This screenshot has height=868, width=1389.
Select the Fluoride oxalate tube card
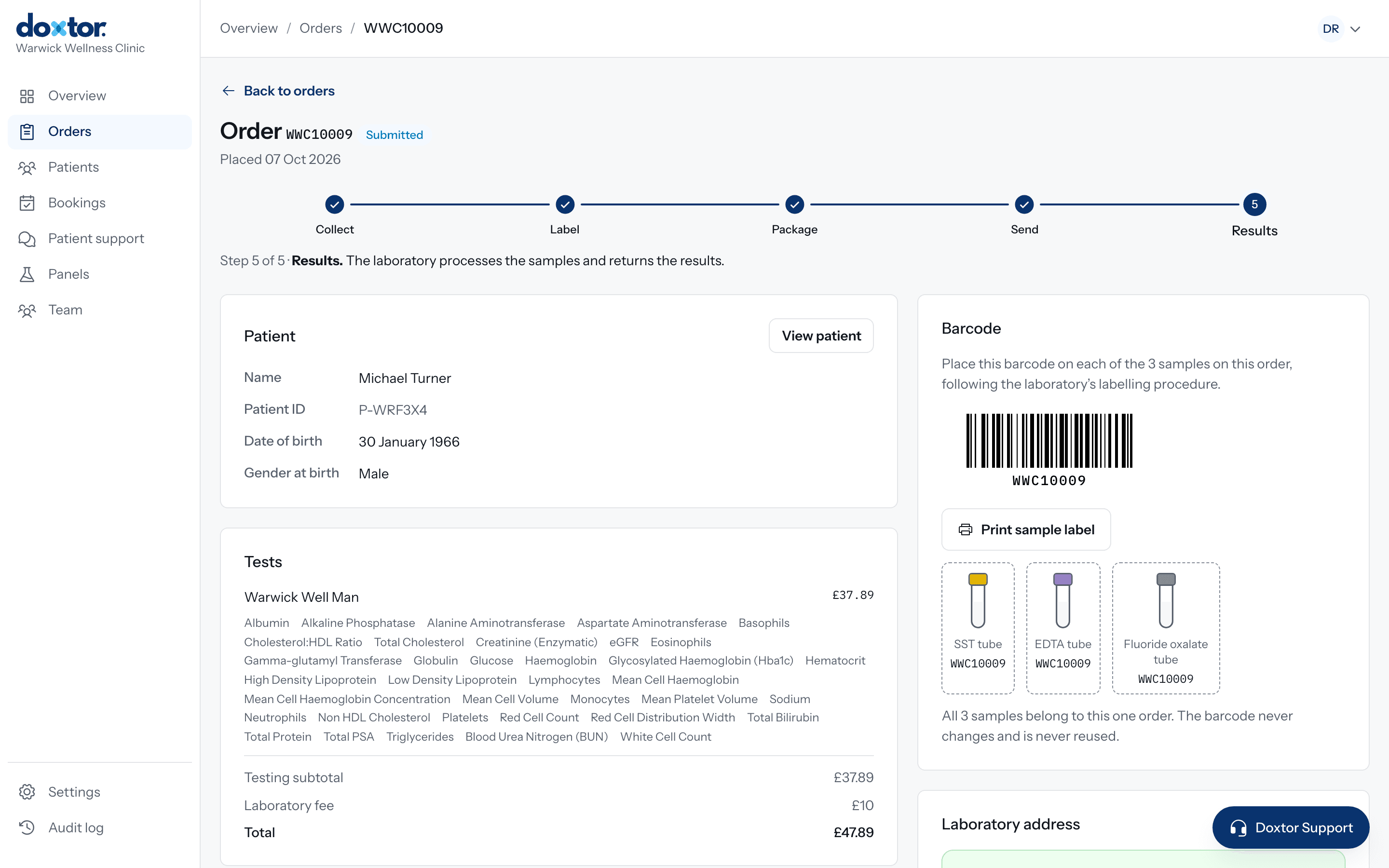[x=1166, y=628]
